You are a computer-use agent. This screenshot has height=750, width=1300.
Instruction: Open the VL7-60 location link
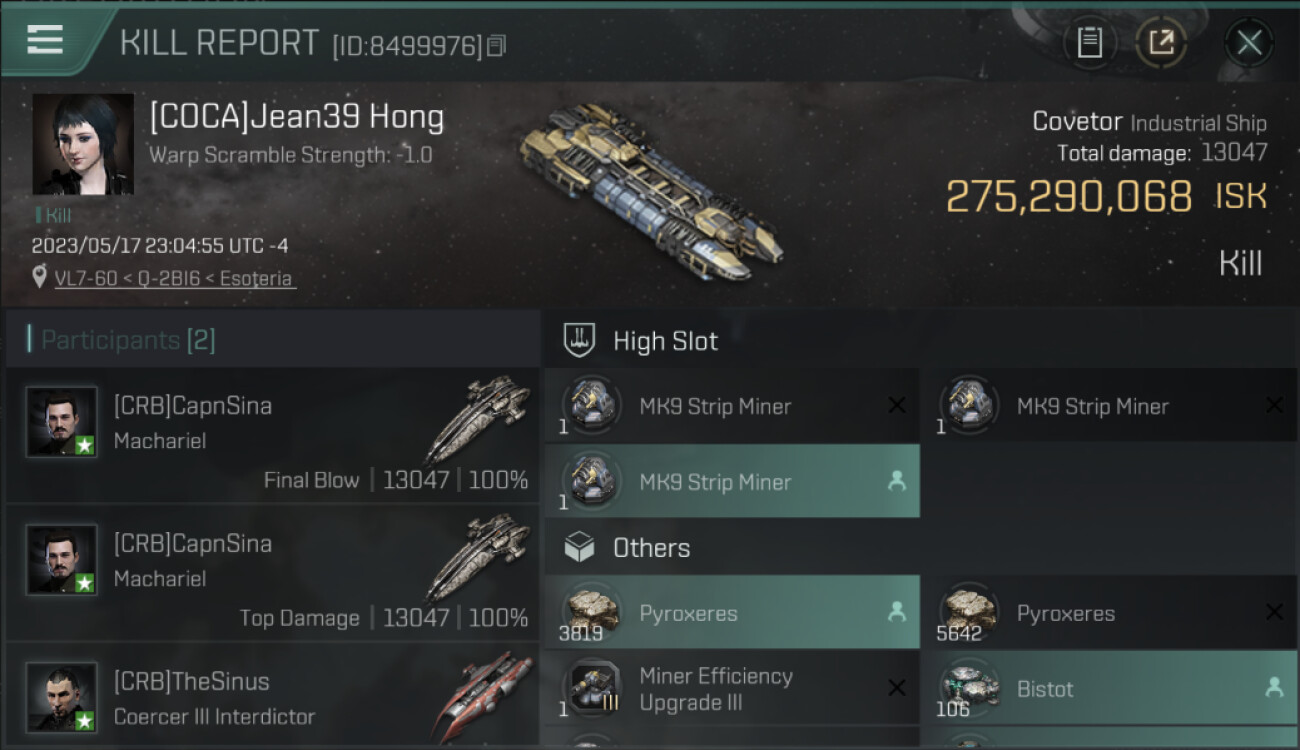pos(175,278)
